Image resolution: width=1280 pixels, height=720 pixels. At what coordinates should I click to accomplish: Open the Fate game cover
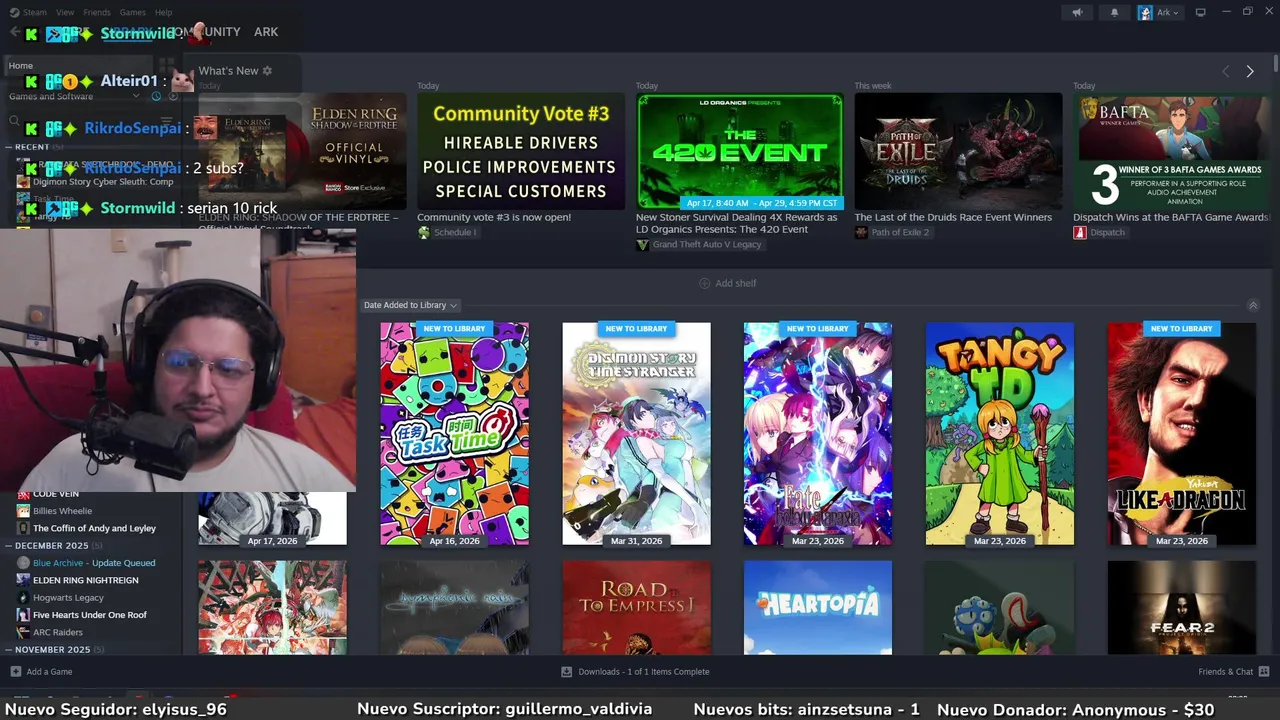(x=818, y=433)
